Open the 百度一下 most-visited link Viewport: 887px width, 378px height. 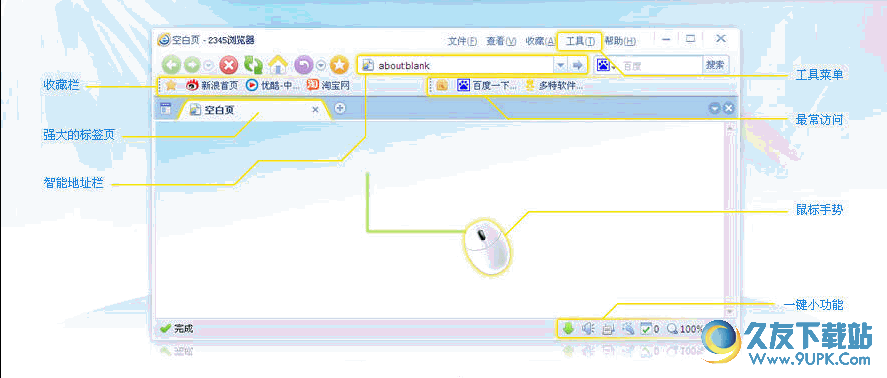point(487,85)
